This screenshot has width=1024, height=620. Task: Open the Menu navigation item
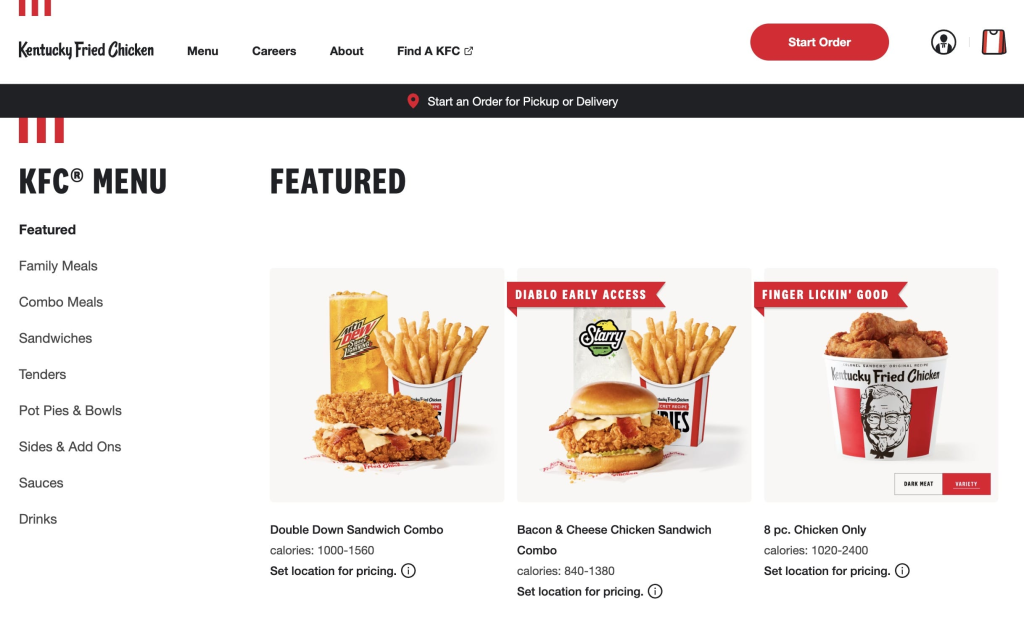(202, 51)
